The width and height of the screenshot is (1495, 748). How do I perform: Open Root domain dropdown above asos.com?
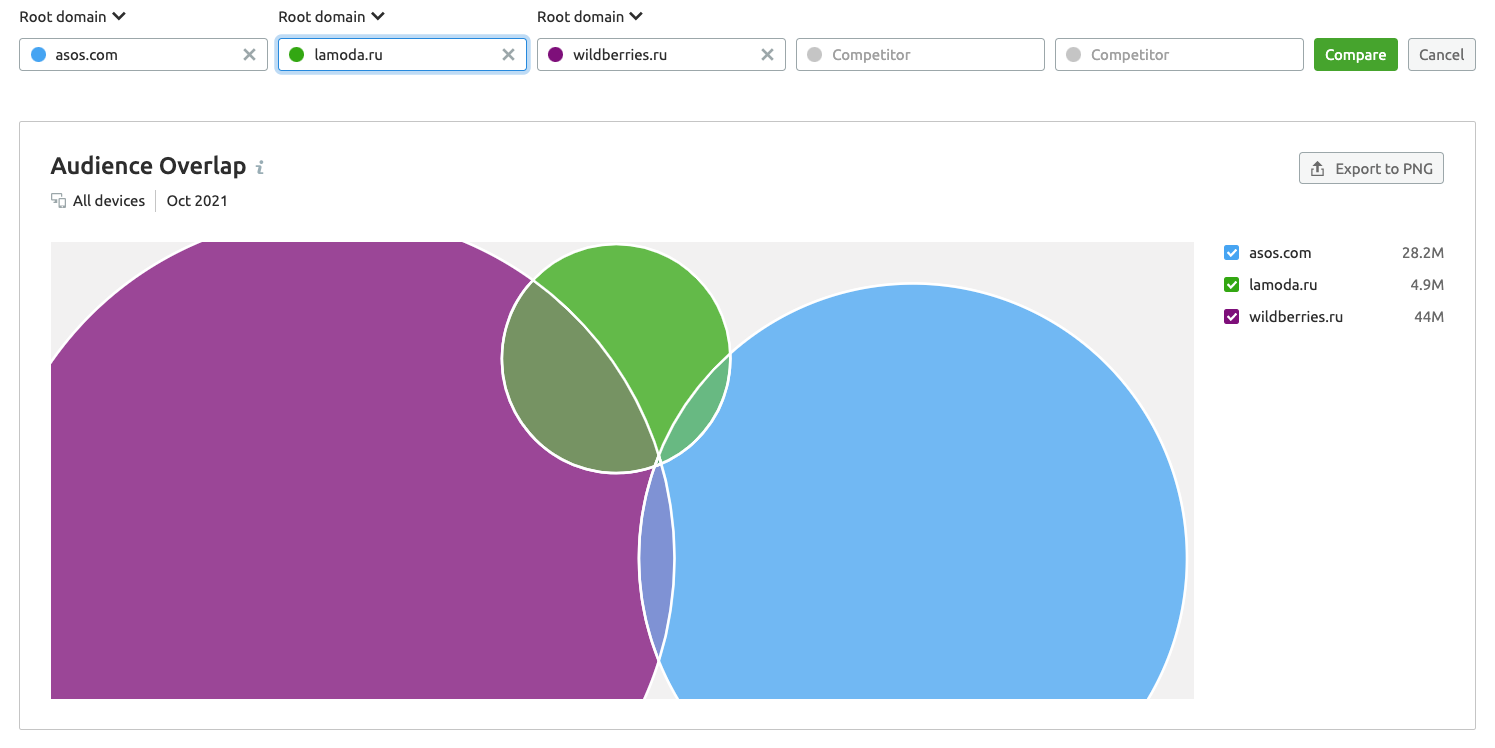(72, 17)
